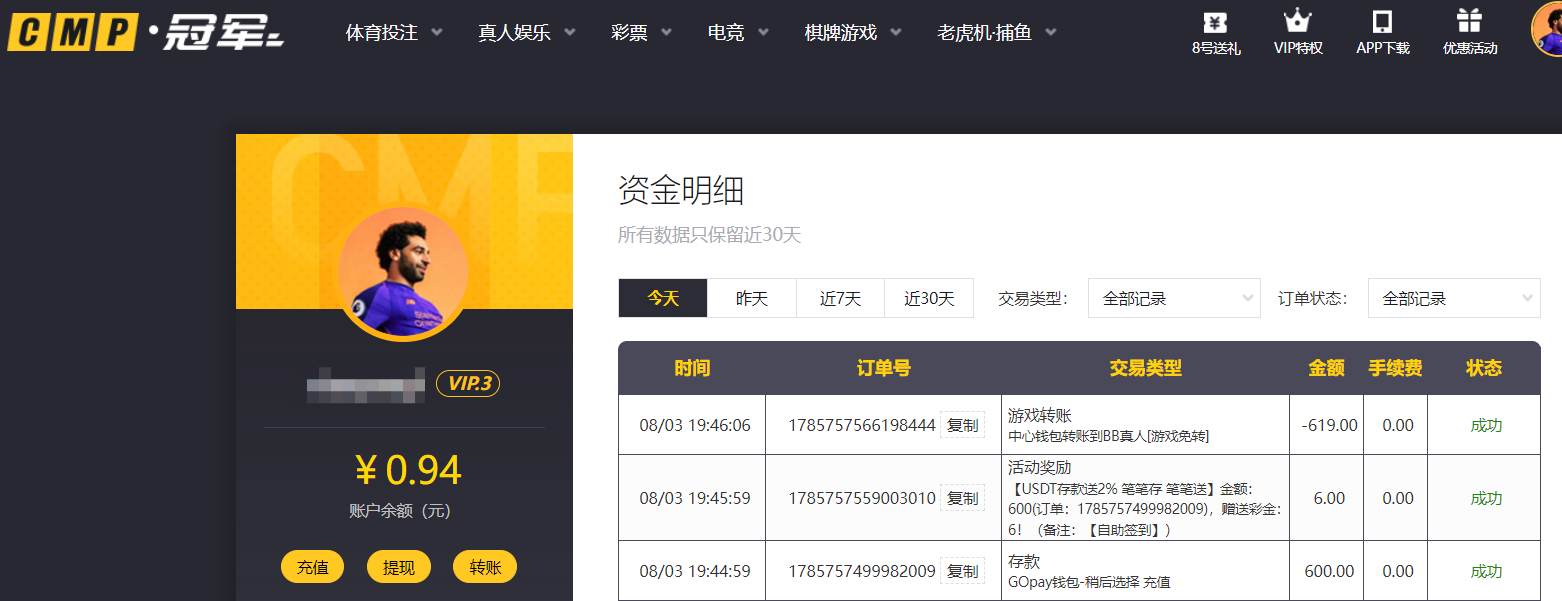Click the time 08/03 19:44:59

(x=695, y=571)
